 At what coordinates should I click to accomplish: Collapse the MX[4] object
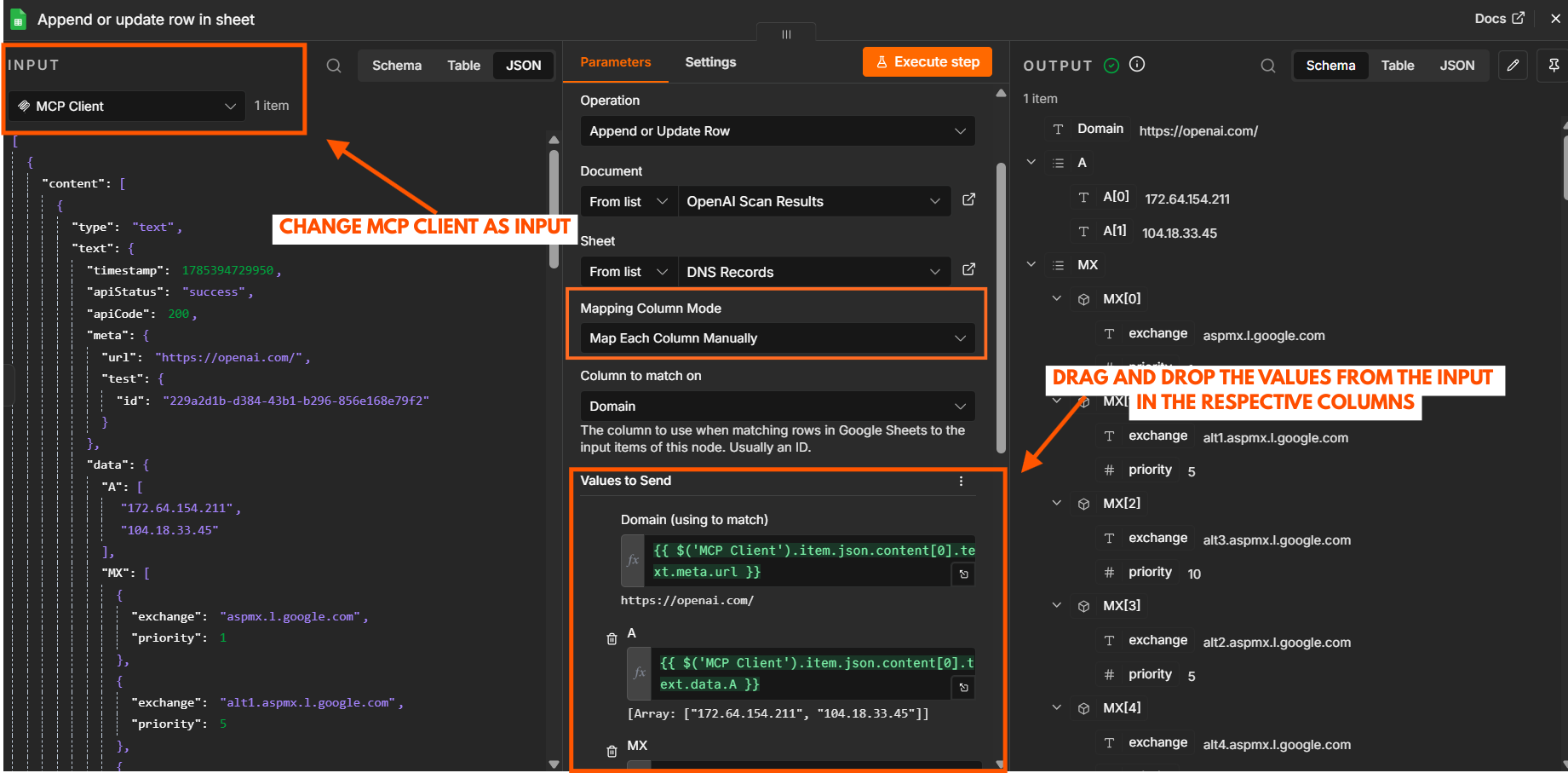[x=1057, y=707]
